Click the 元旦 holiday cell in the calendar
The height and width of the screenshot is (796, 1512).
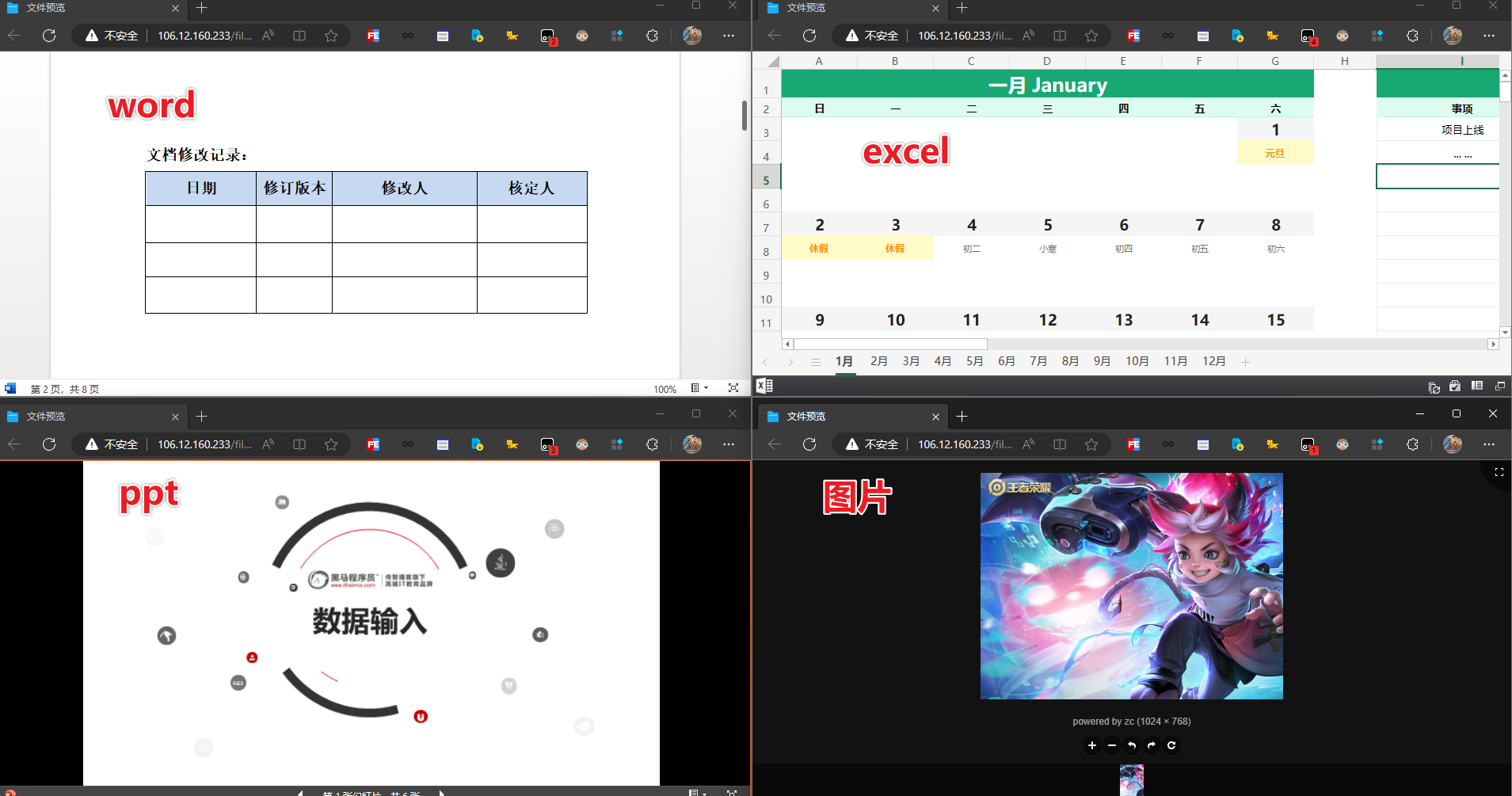1275,153
